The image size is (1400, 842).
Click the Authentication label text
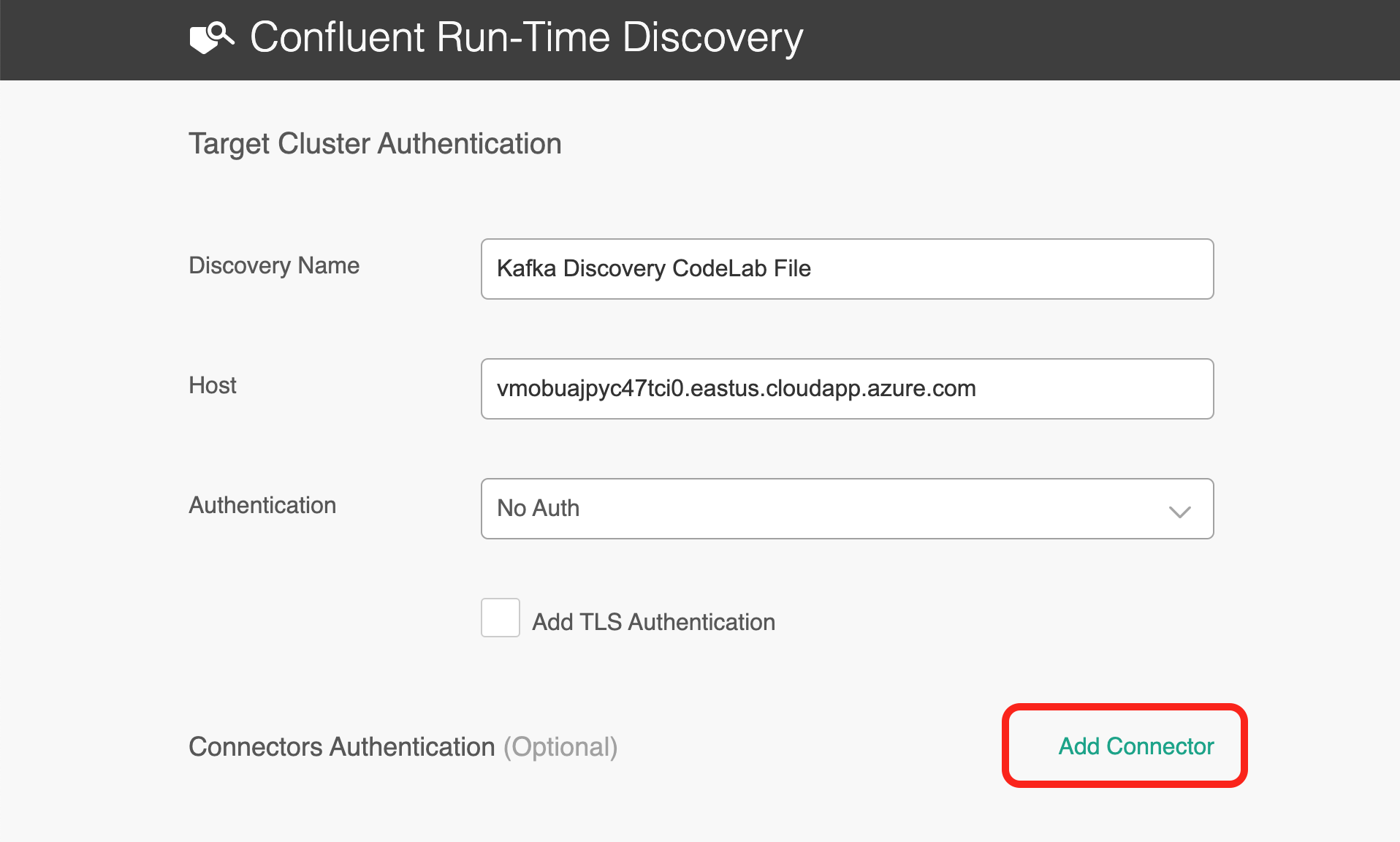(262, 505)
